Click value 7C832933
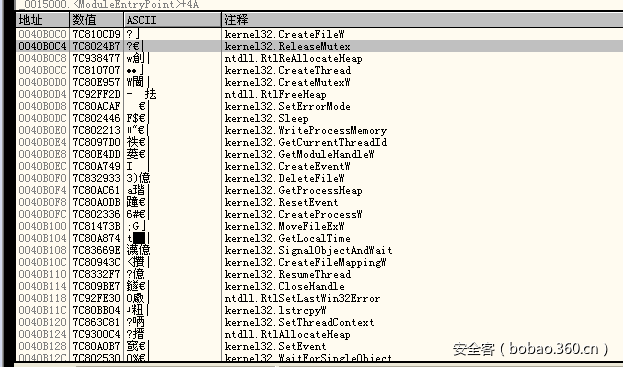Image resolution: width=623 pixels, height=367 pixels. coord(96,178)
